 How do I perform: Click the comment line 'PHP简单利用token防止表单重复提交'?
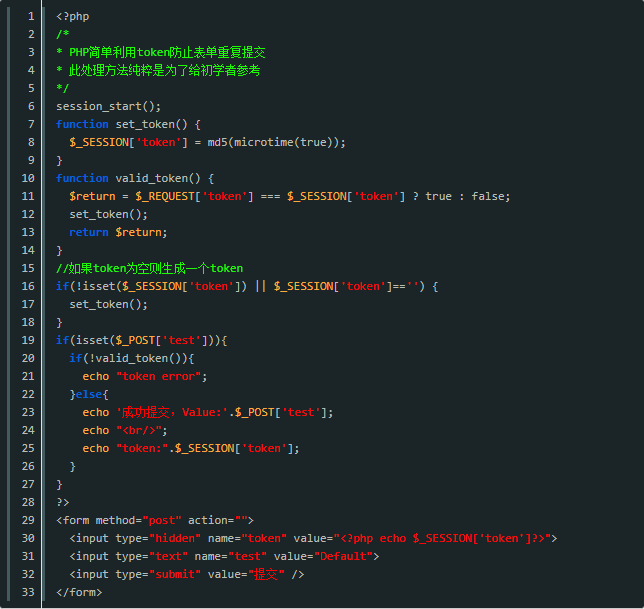(167, 52)
